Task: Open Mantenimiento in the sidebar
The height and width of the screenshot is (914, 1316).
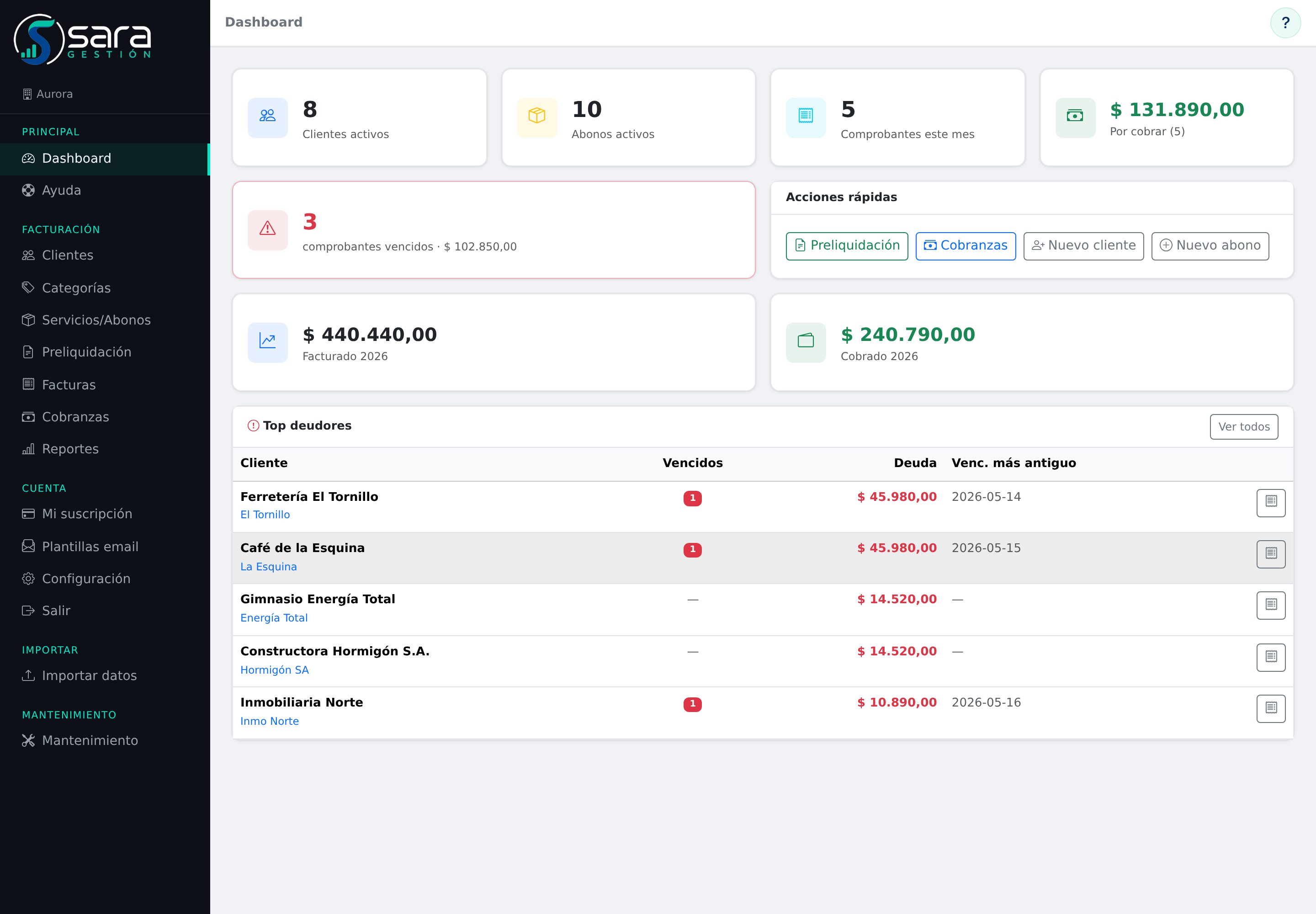Action: [x=105, y=740]
